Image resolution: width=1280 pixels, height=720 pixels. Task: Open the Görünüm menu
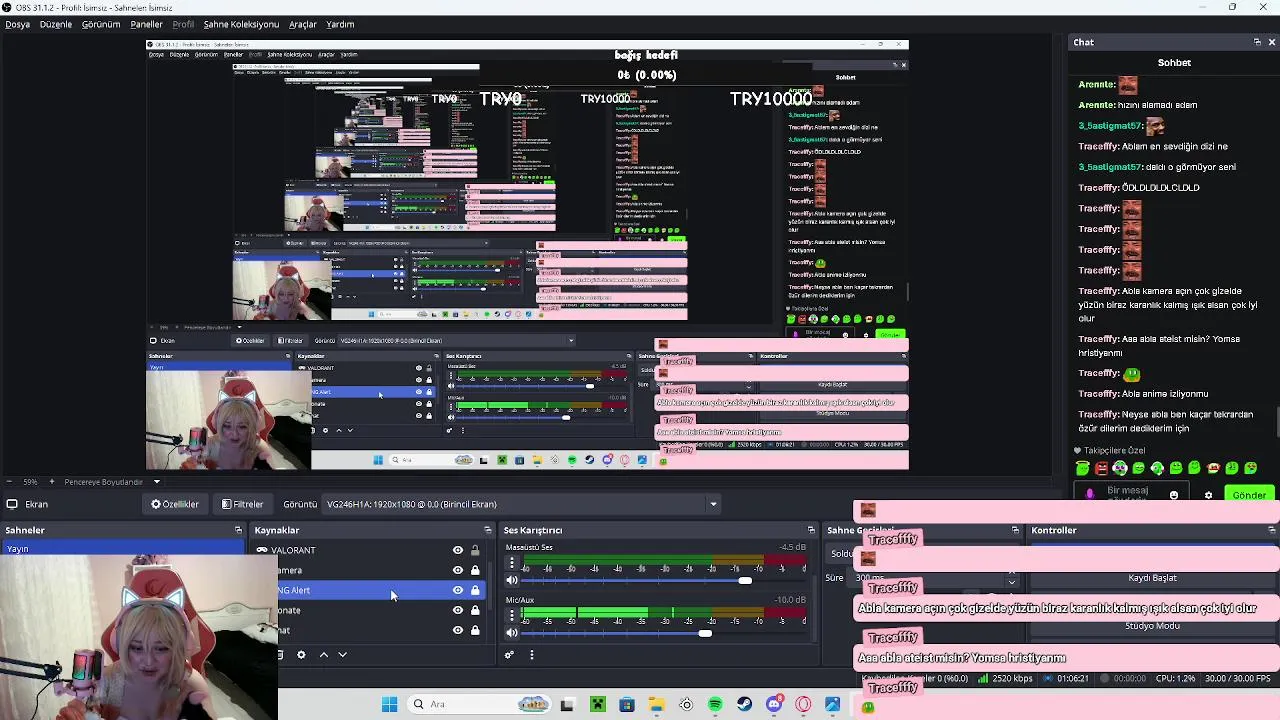tap(101, 24)
